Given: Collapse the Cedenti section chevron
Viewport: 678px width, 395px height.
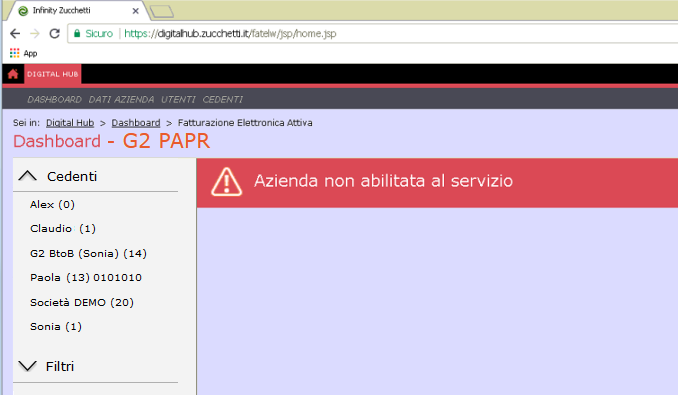Looking at the screenshot, I should click(28, 176).
